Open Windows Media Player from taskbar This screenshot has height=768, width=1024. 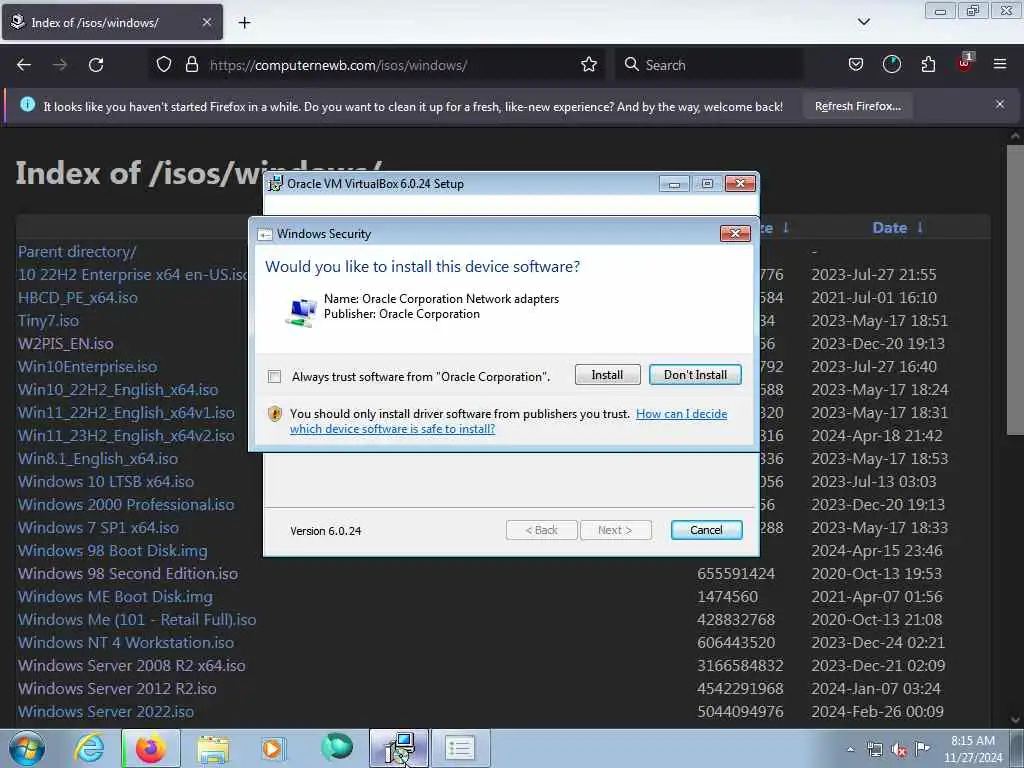point(273,748)
